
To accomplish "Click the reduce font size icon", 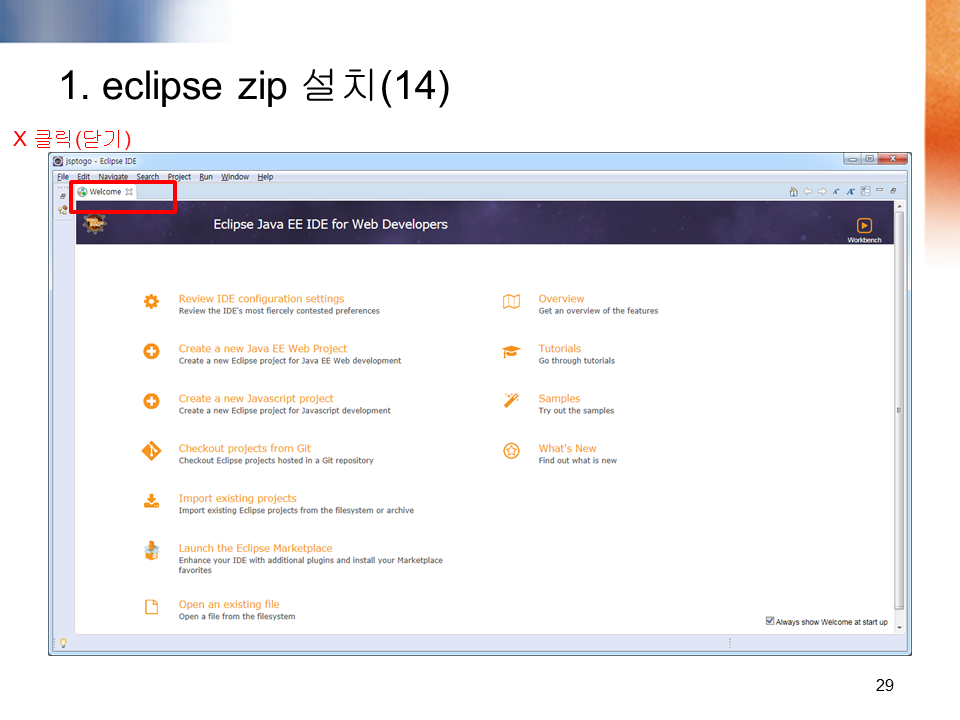I will tap(836, 192).
